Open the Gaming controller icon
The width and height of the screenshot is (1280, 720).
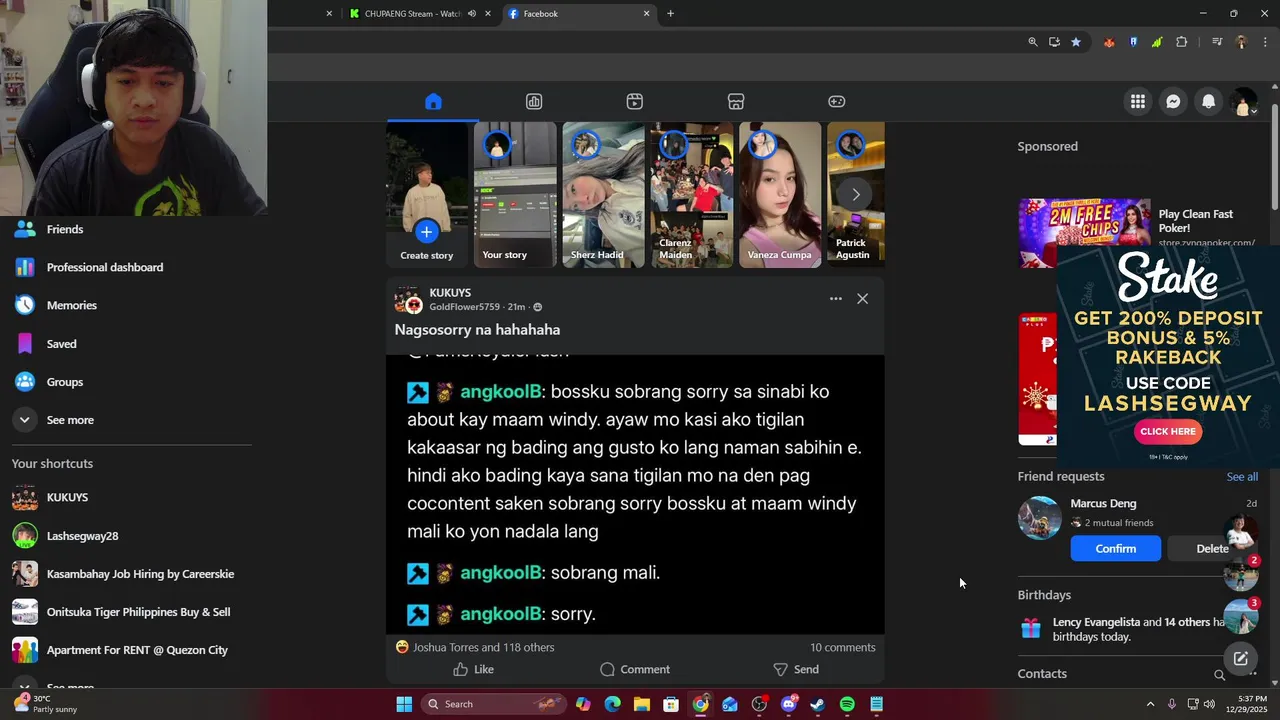pyautogui.click(x=837, y=101)
